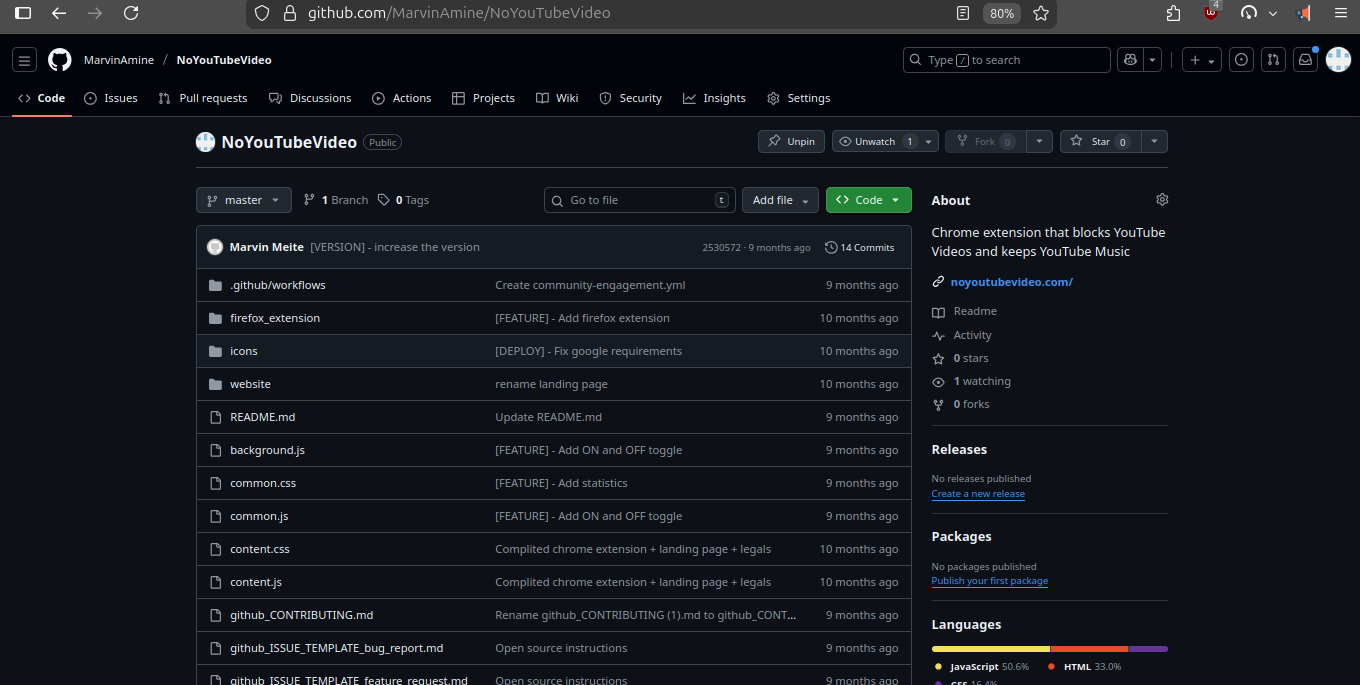Screen dimensions: 1360x685
Task: Bookmark this page with the star icon
Action: click(x=1041, y=13)
